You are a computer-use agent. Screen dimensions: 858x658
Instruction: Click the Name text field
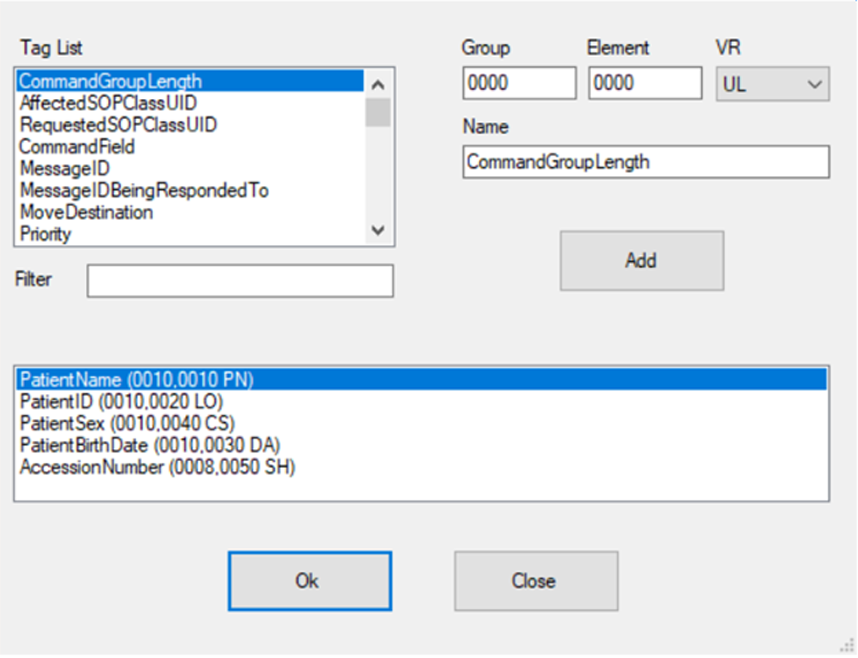coord(646,162)
